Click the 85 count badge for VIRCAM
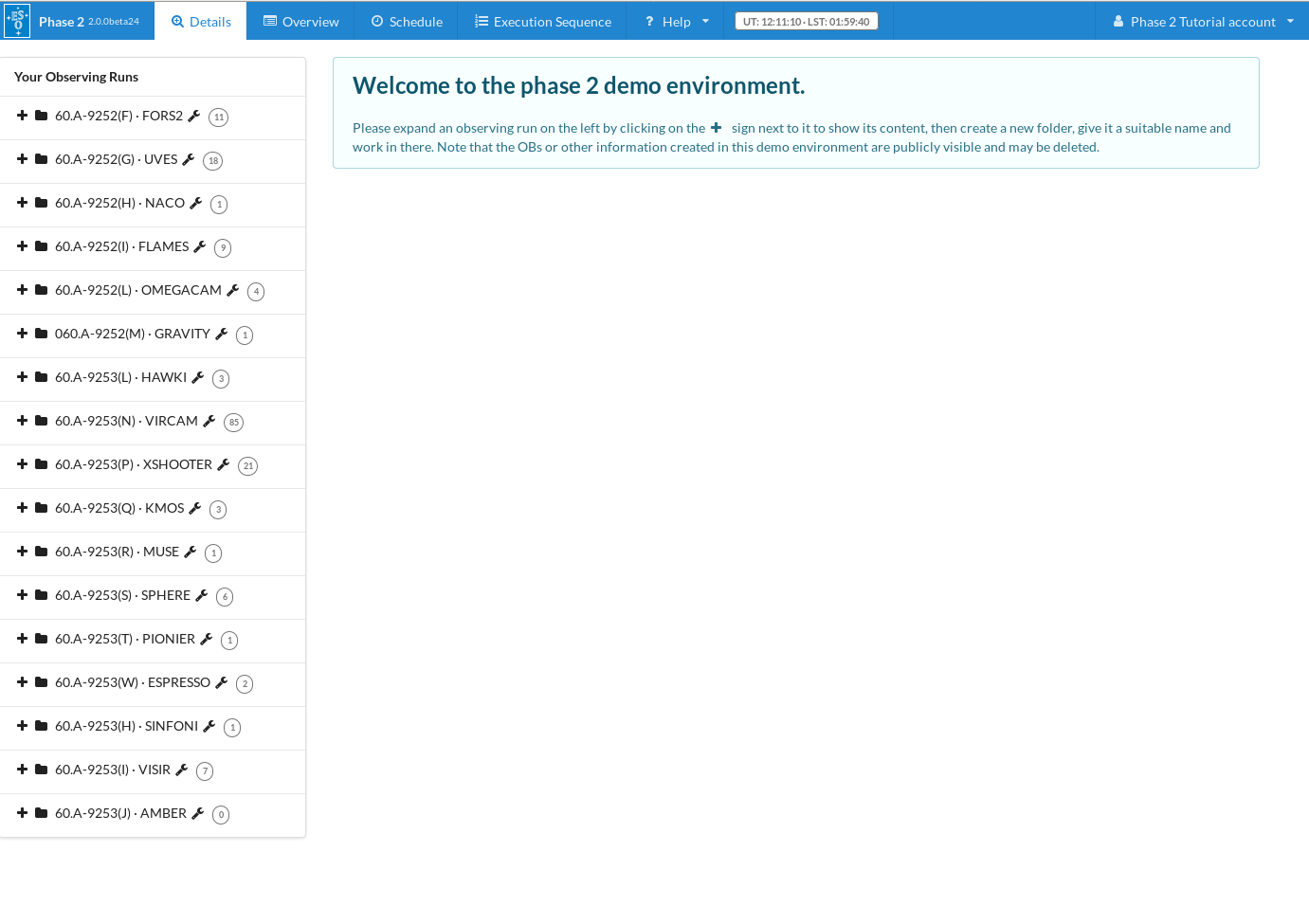Image resolution: width=1309 pixels, height=924 pixels. [234, 423]
